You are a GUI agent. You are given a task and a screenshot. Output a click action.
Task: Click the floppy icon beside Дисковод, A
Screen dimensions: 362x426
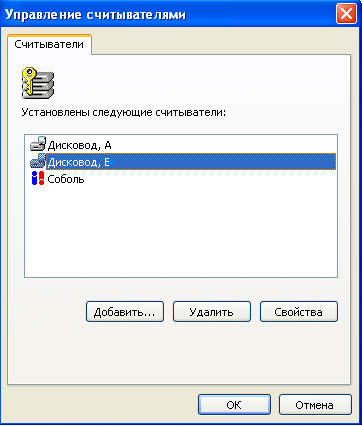point(38,145)
